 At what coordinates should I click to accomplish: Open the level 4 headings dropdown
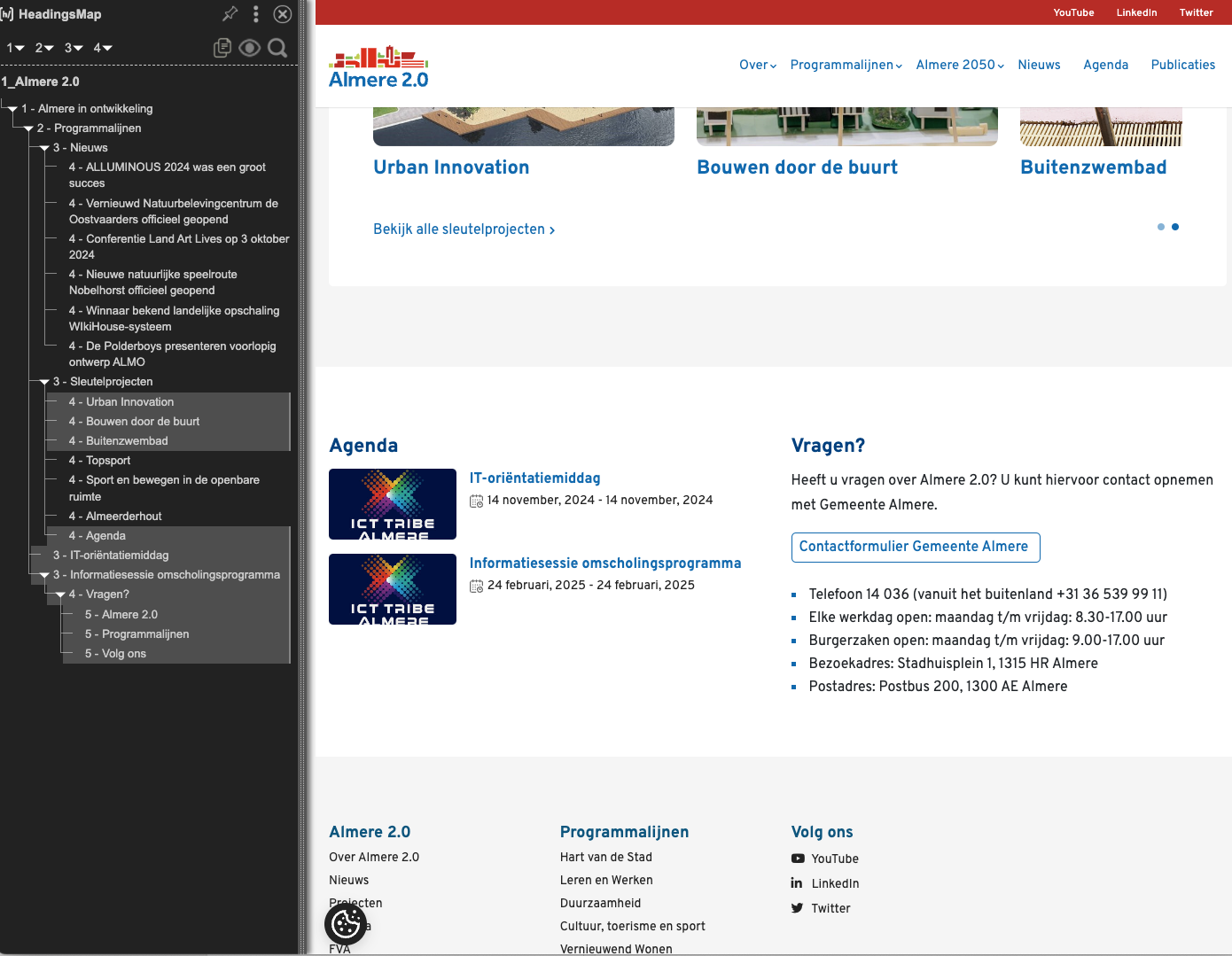pos(103,48)
